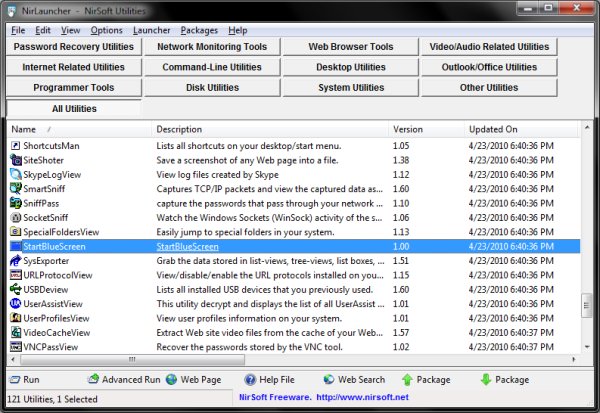Click the horizontal scrollbar right arrow
This screenshot has height=413, width=600.
(x=574, y=359)
